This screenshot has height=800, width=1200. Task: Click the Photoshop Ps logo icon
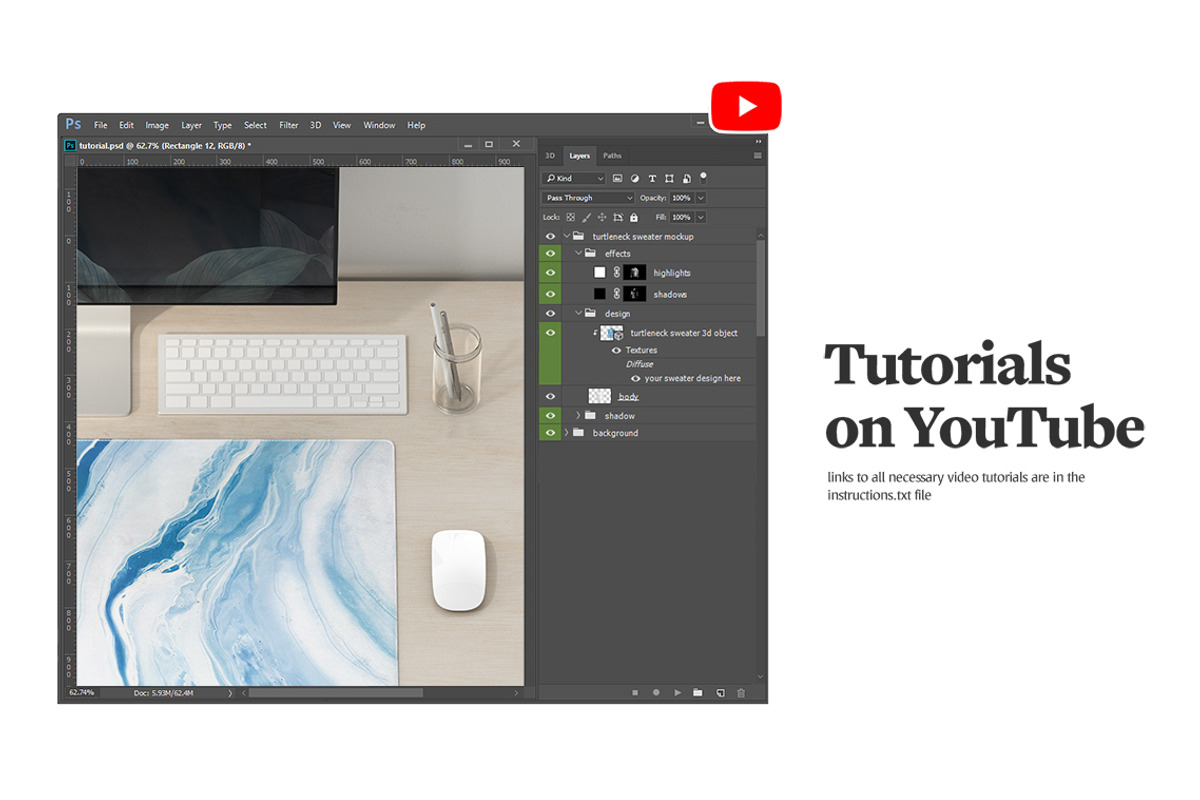(73, 124)
